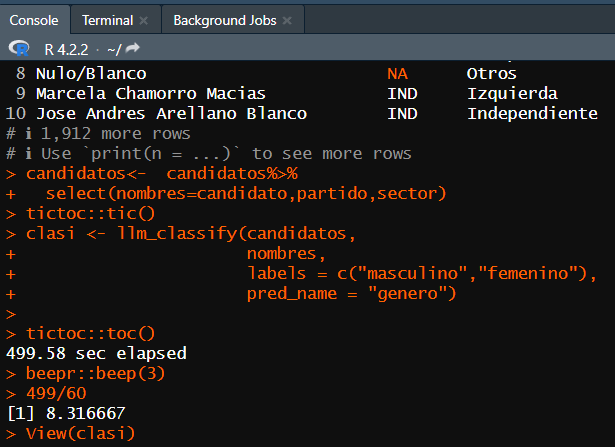This screenshot has height=447, width=615.
Task: Click the working directory arrow icon
Action: coord(133,48)
